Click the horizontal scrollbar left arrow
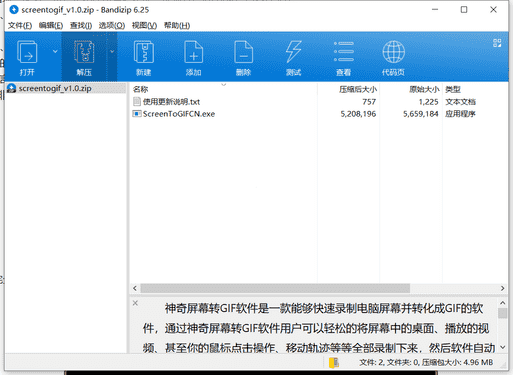This screenshot has width=513, height=375. pos(135,288)
